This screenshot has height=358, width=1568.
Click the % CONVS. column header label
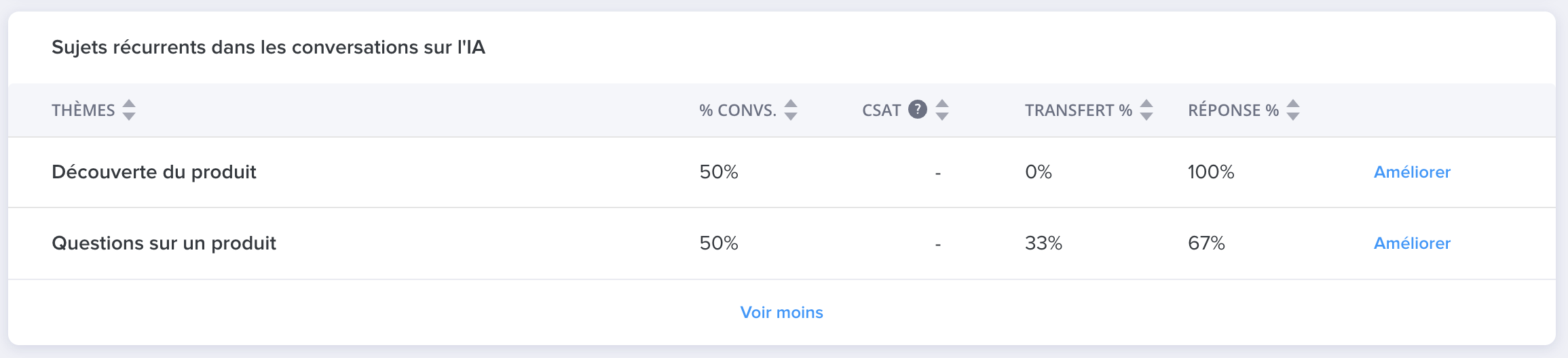pyautogui.click(x=738, y=111)
